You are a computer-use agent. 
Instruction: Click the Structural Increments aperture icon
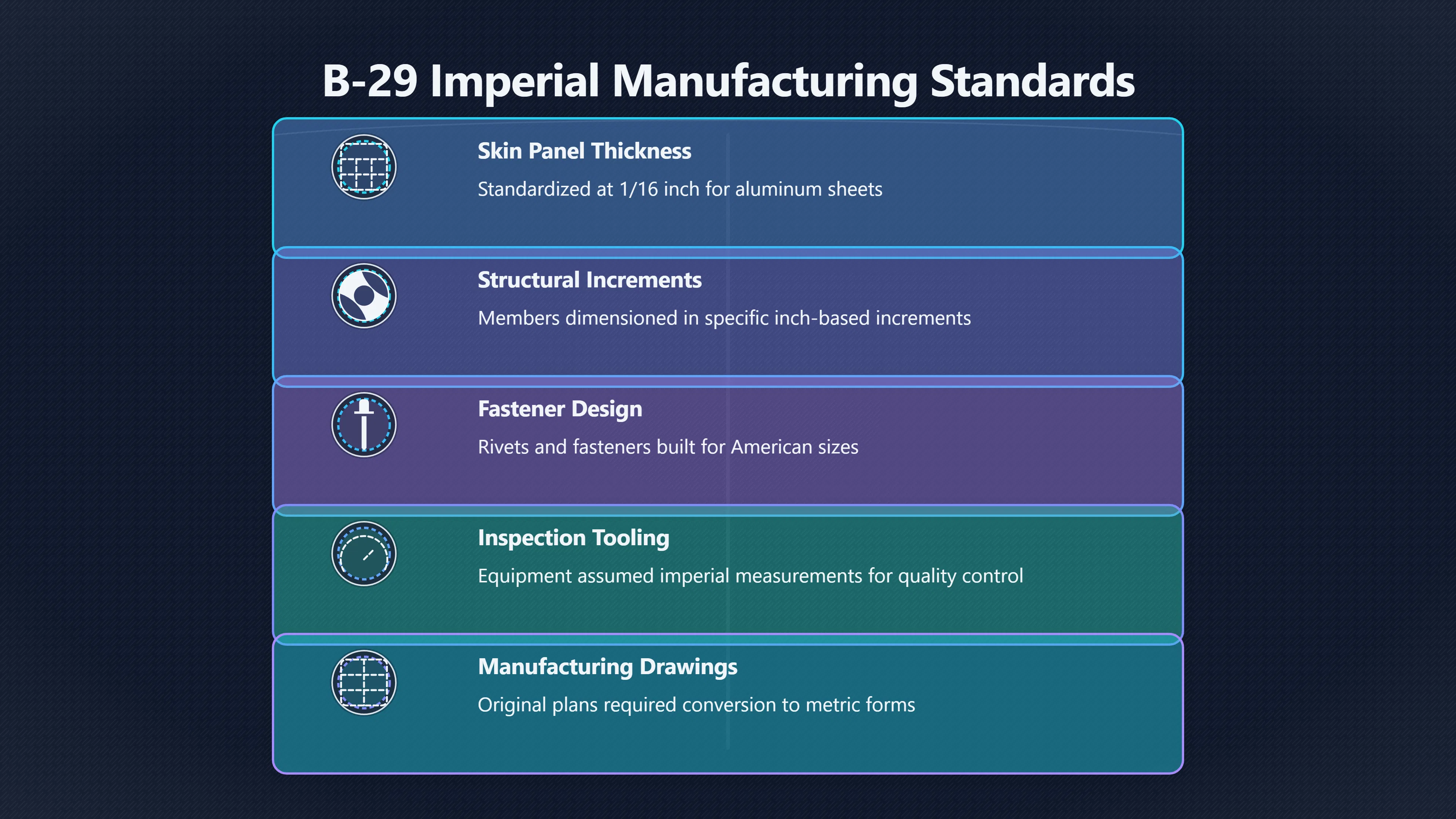click(364, 296)
